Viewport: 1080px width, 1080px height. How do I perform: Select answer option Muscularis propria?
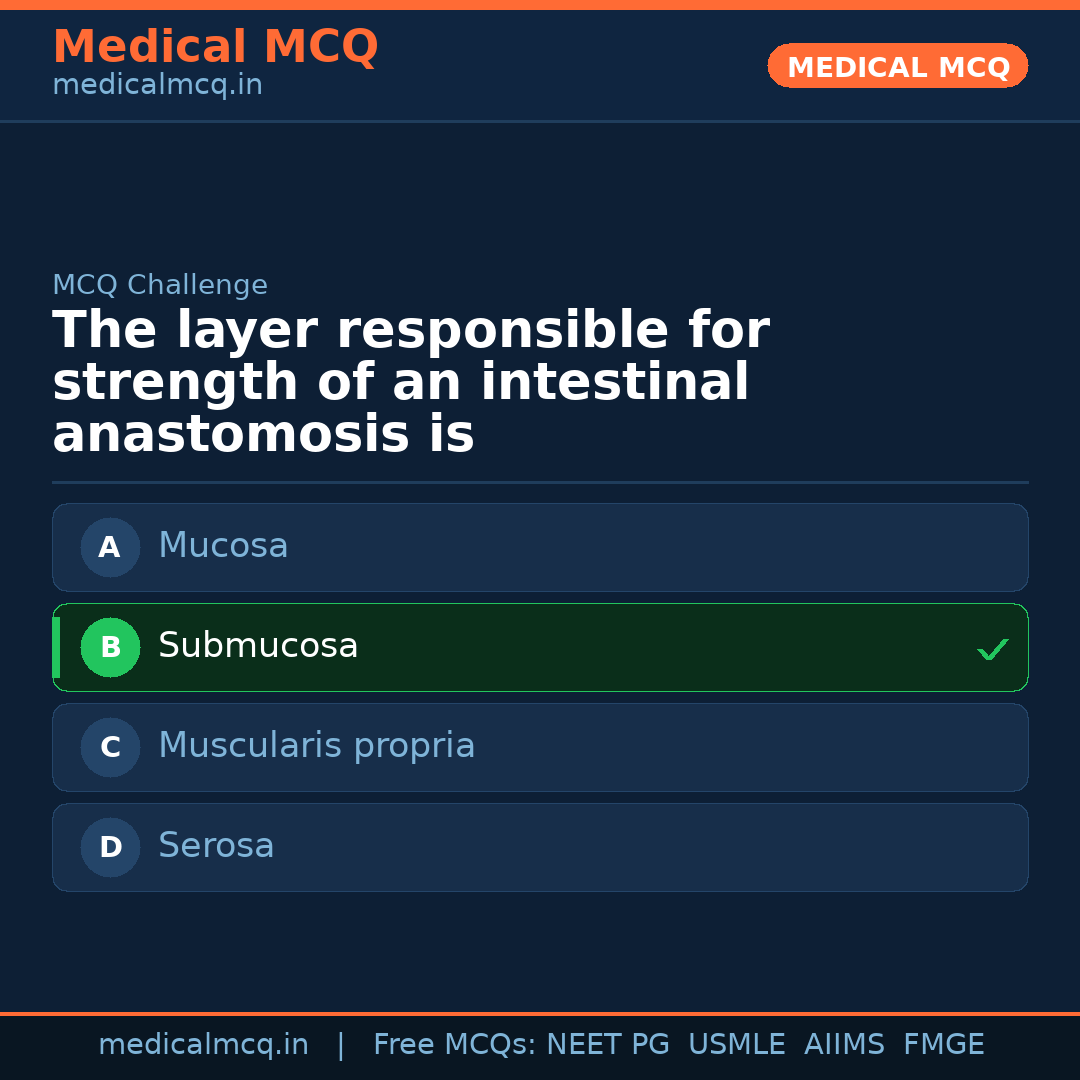pos(540,747)
